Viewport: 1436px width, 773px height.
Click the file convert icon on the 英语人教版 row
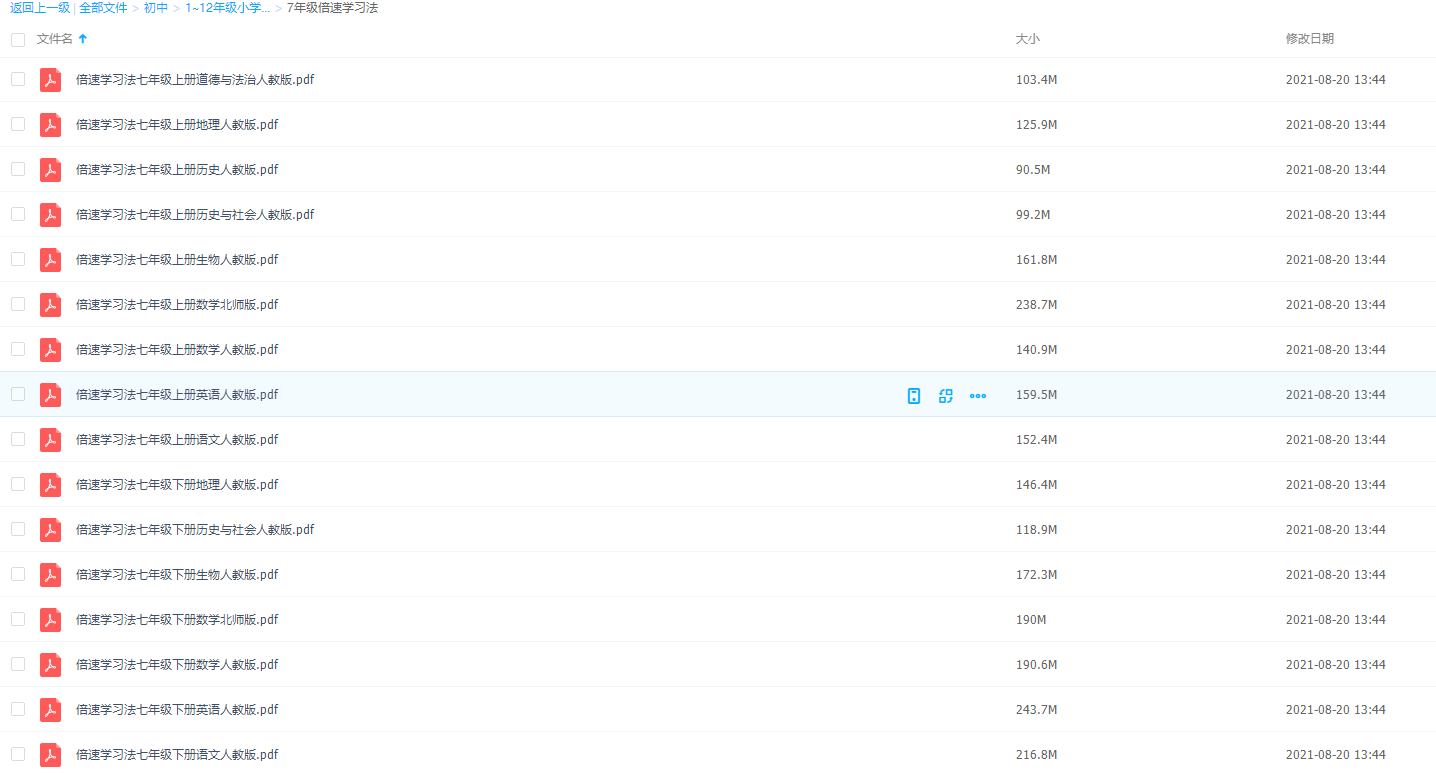(x=945, y=395)
